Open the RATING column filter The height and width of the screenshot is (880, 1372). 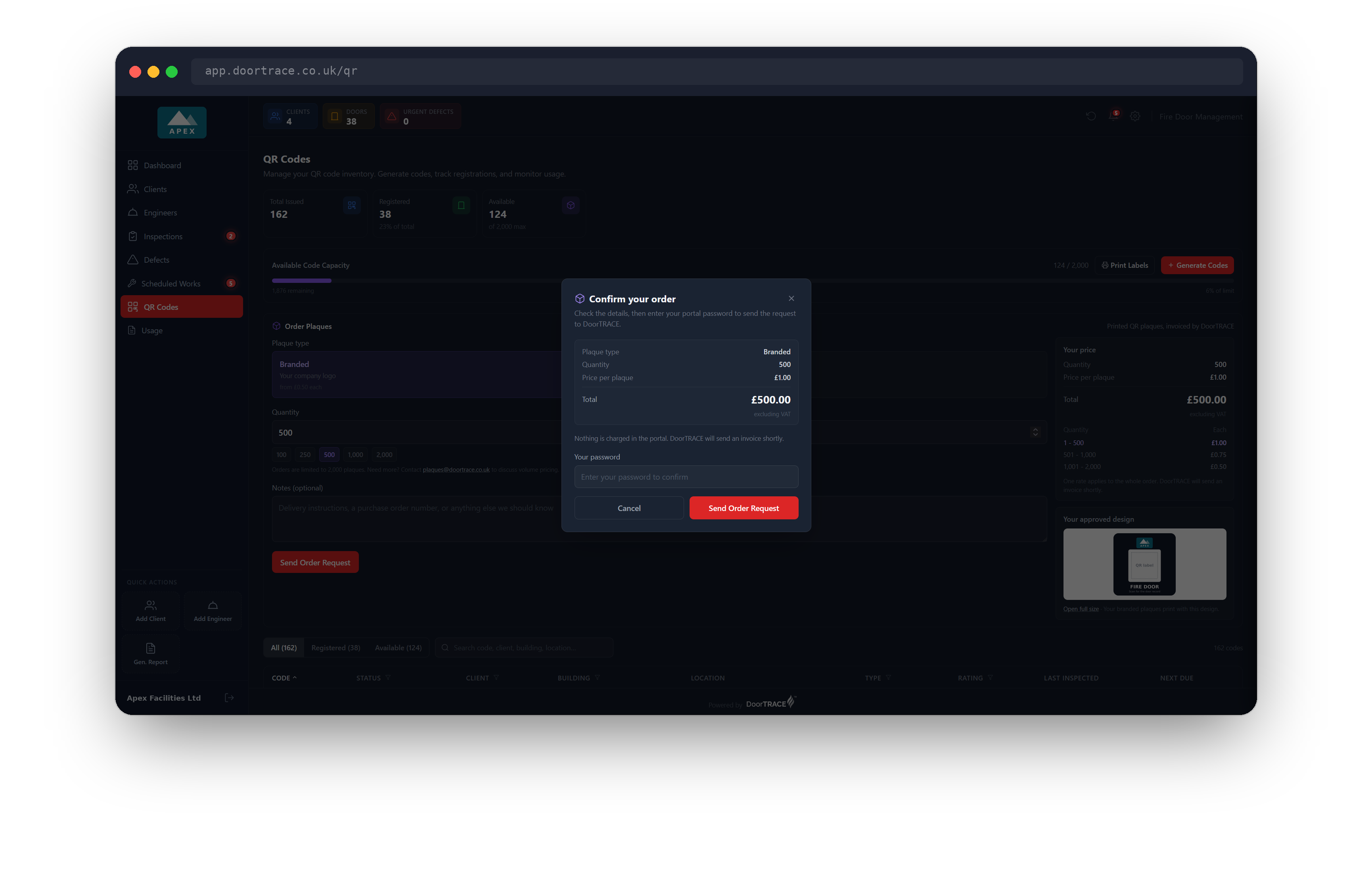pos(990,678)
